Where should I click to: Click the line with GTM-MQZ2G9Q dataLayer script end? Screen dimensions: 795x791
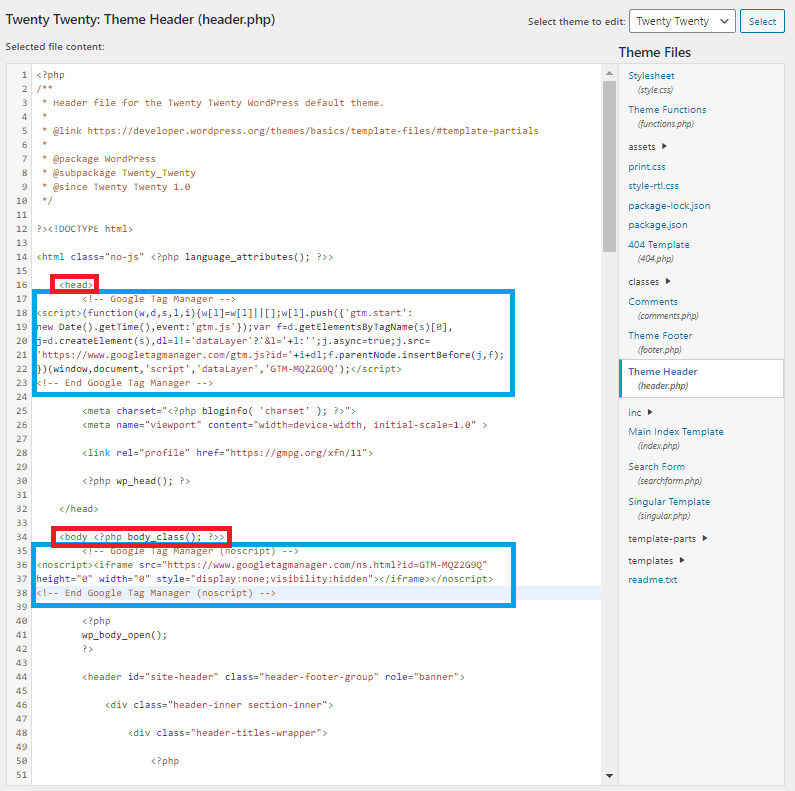(219, 369)
